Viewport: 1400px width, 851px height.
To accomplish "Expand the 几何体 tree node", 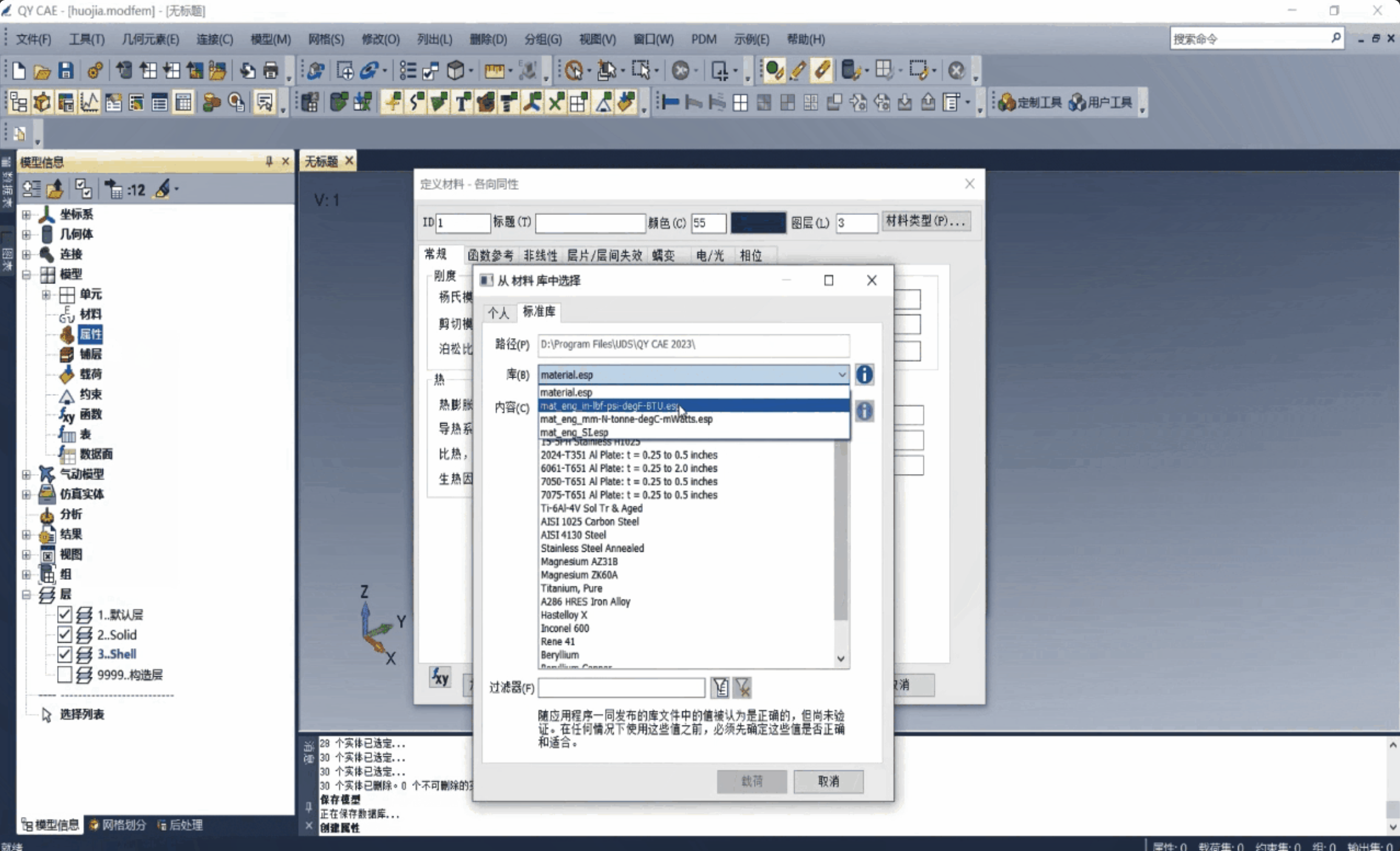I will click(26, 234).
